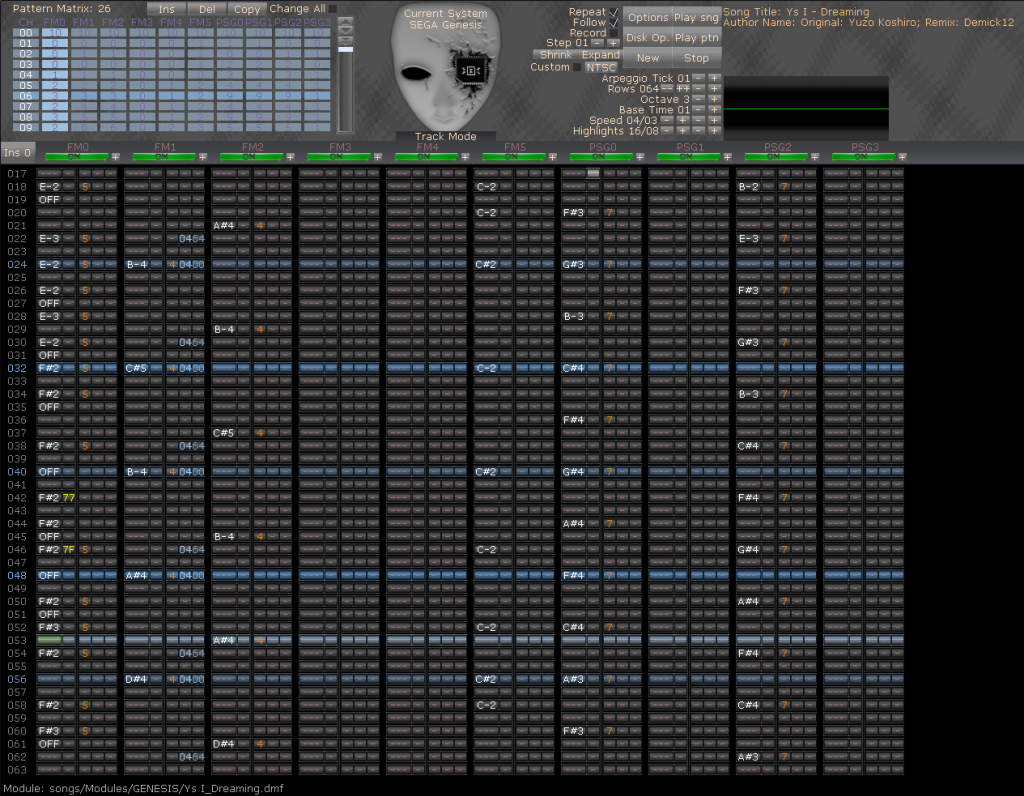This screenshot has width=1024, height=796.
Task: Lower the Octave with the minus button
Action: tap(699, 99)
